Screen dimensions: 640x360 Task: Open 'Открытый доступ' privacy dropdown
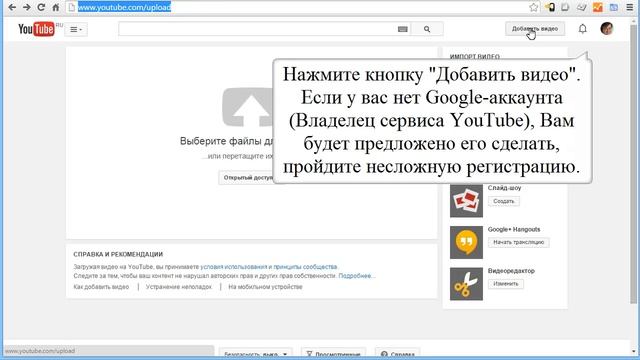[246, 178]
